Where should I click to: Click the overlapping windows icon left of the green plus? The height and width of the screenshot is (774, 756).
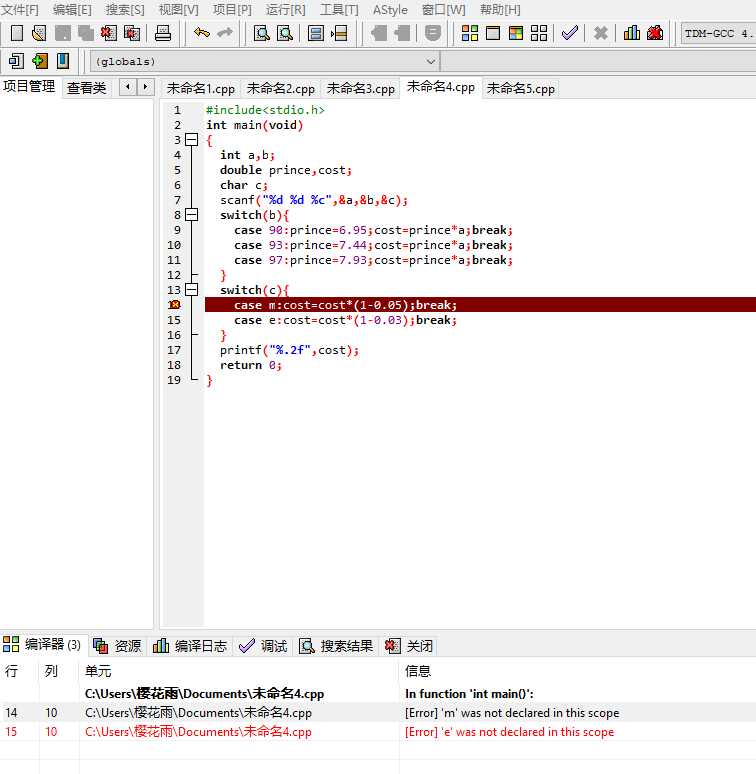[16, 61]
